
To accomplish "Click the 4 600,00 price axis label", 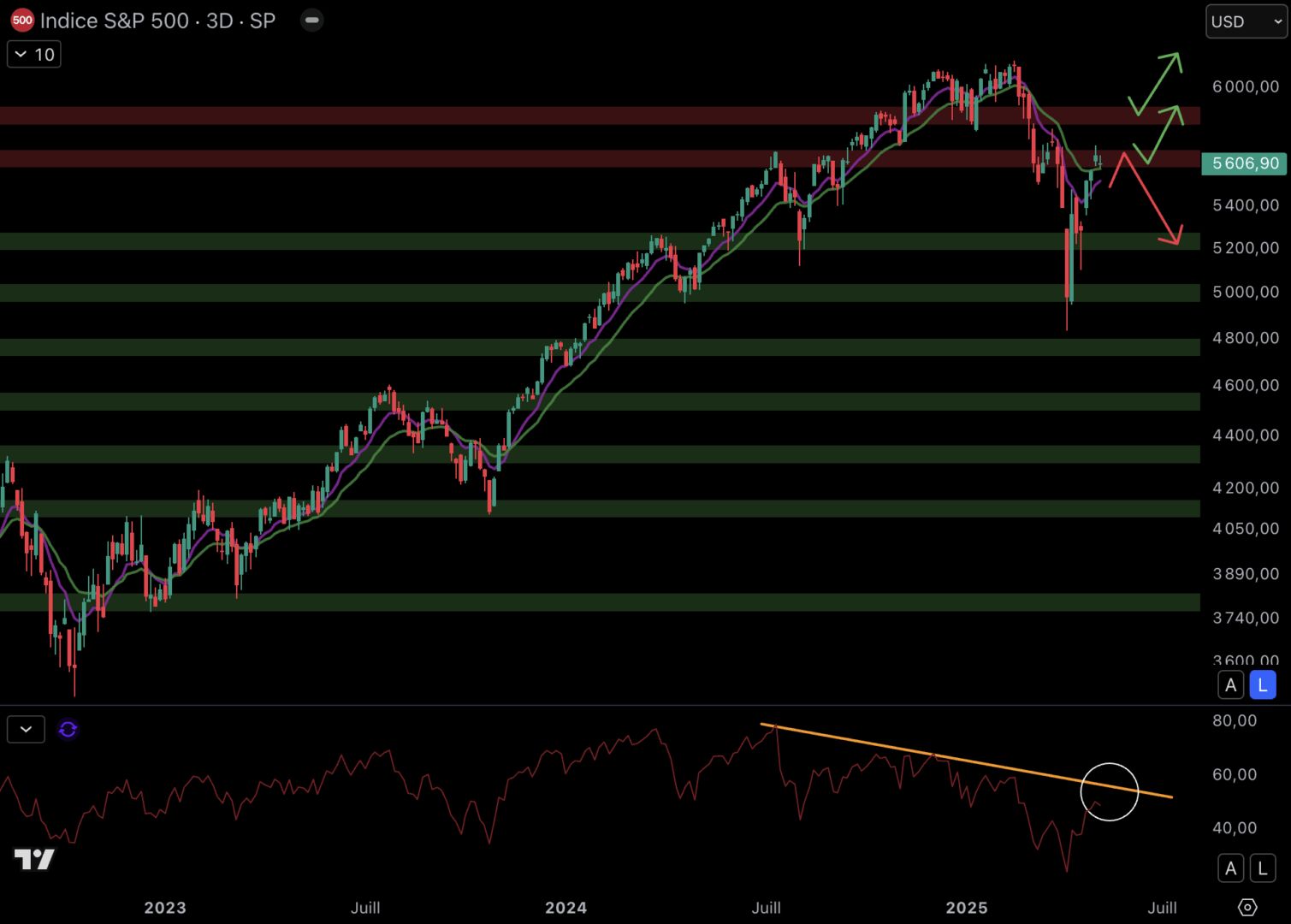I will (x=1246, y=385).
